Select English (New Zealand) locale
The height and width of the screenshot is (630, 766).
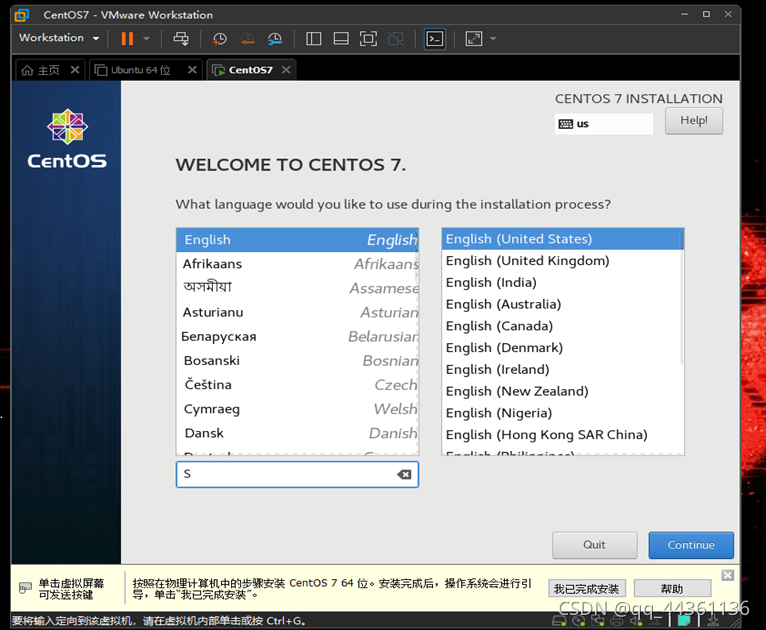coord(562,391)
